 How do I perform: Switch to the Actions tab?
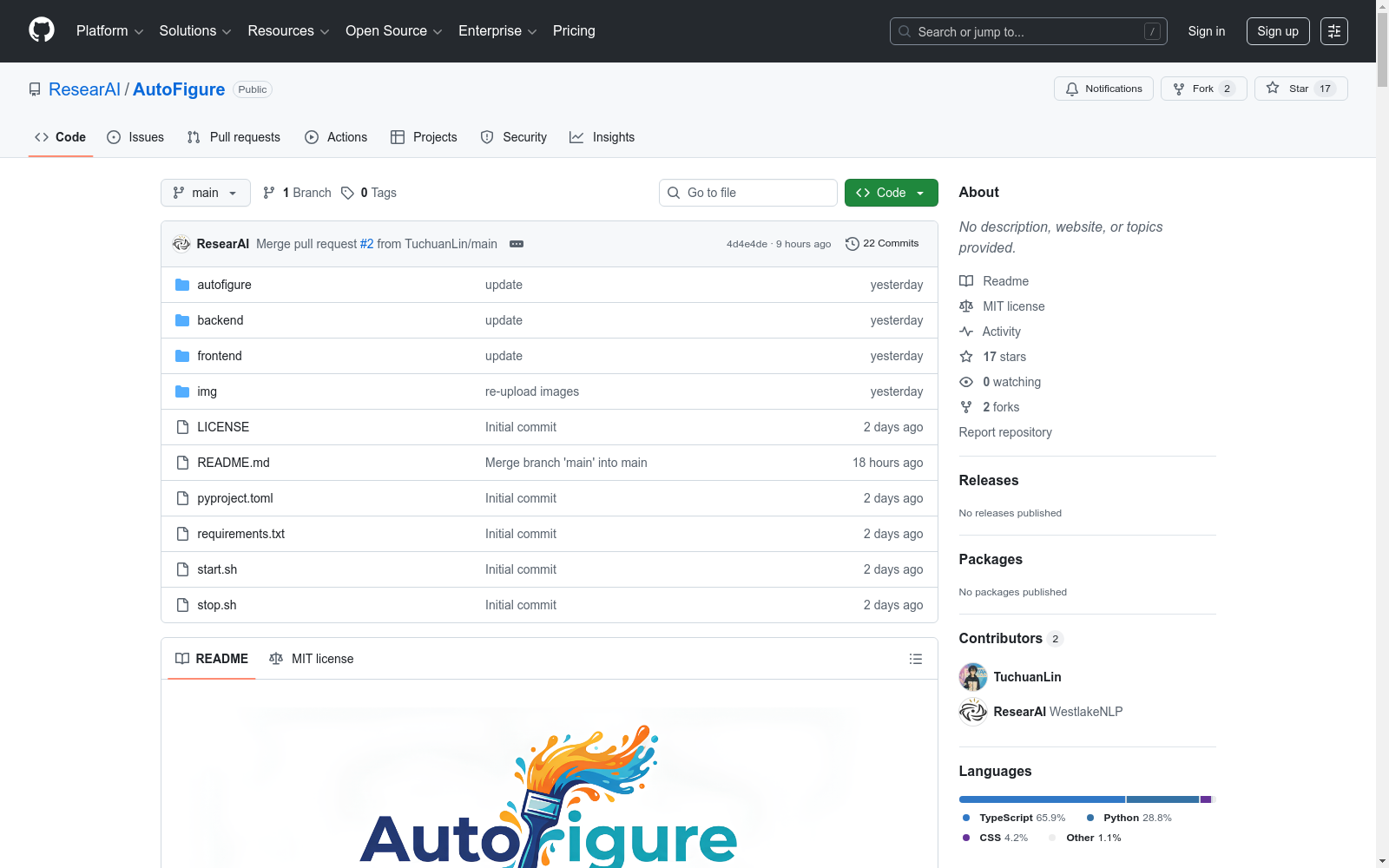click(x=336, y=137)
